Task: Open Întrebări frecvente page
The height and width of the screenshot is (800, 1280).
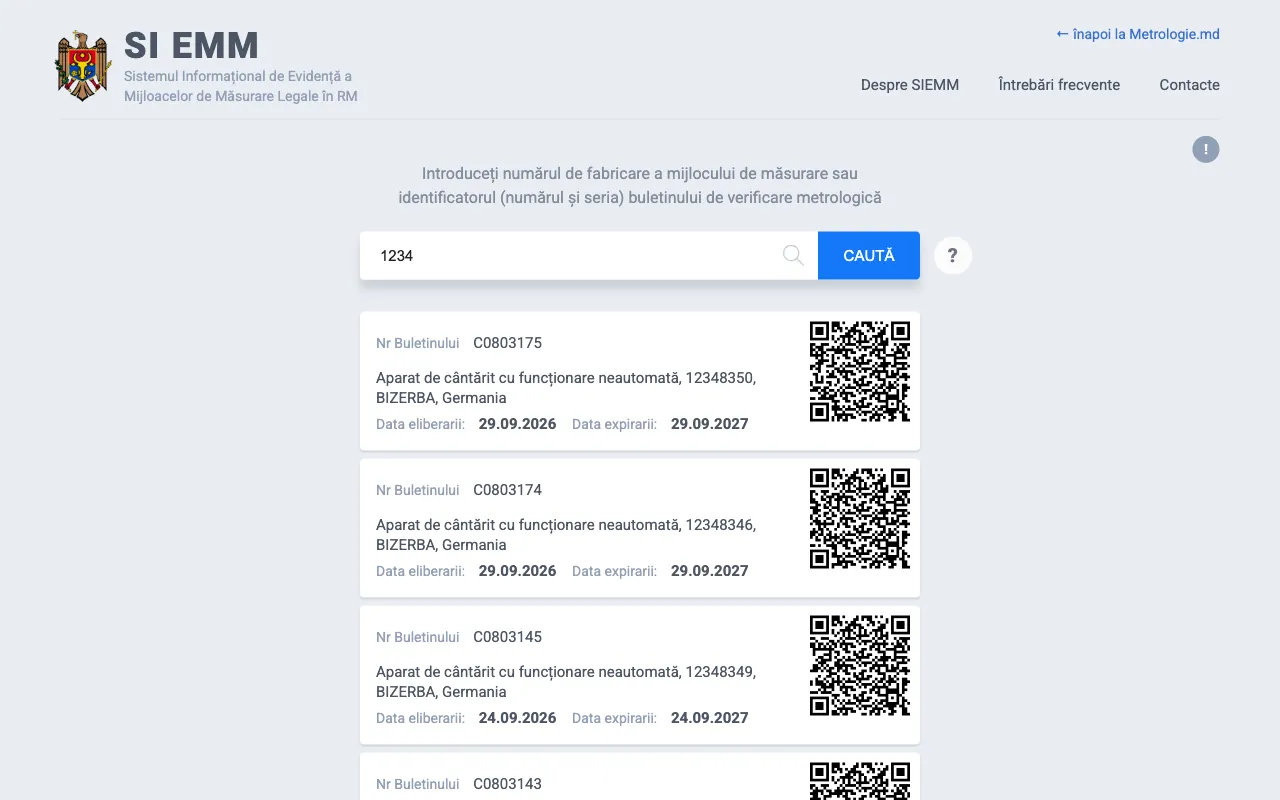Action: tap(1059, 85)
